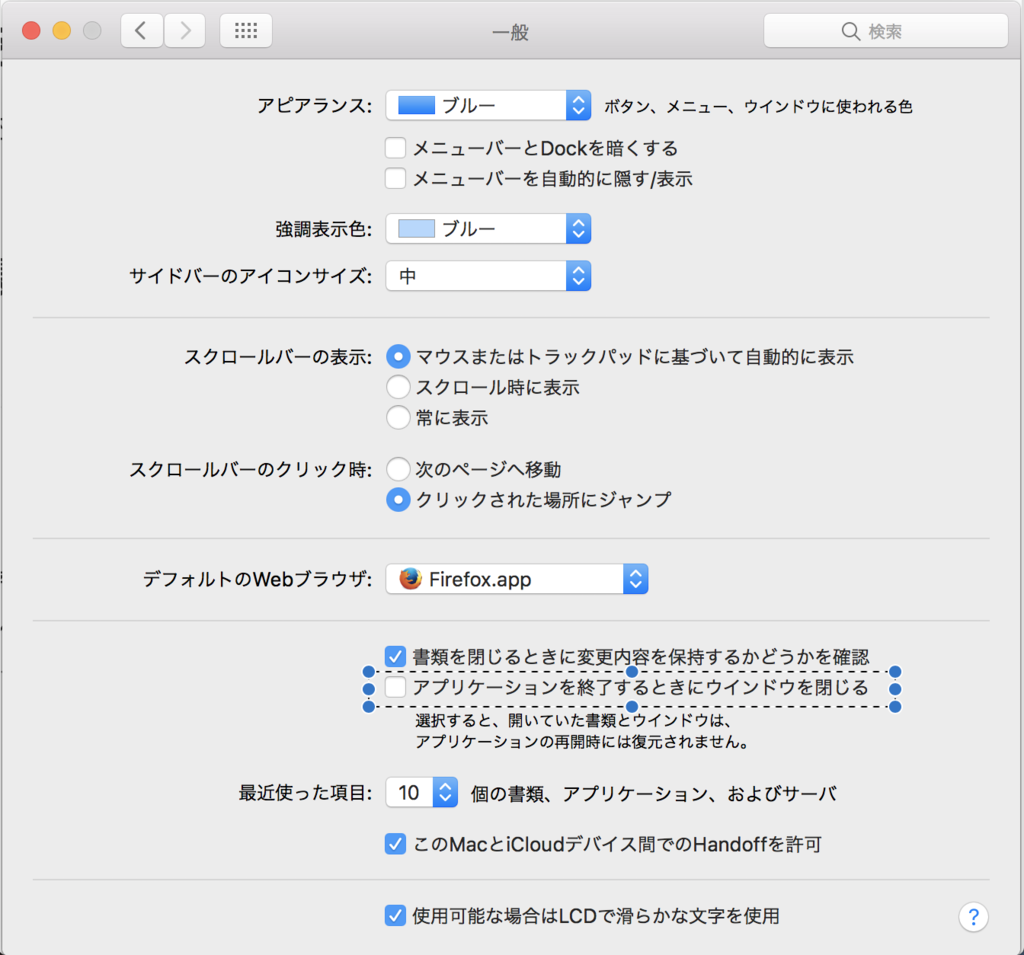The height and width of the screenshot is (955, 1024).
Task: Click text ボタン、メニュー、ウインドウに使われる色
Action: click(x=758, y=106)
